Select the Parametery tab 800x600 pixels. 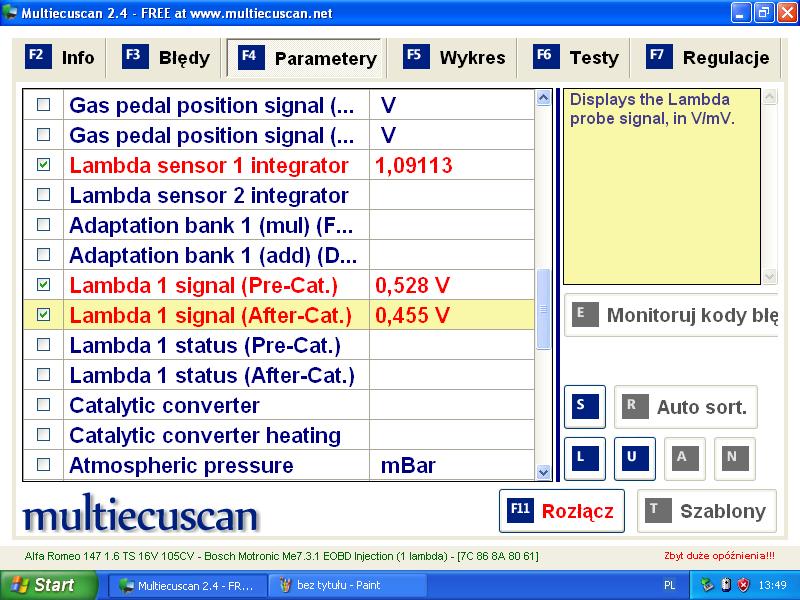(304, 58)
